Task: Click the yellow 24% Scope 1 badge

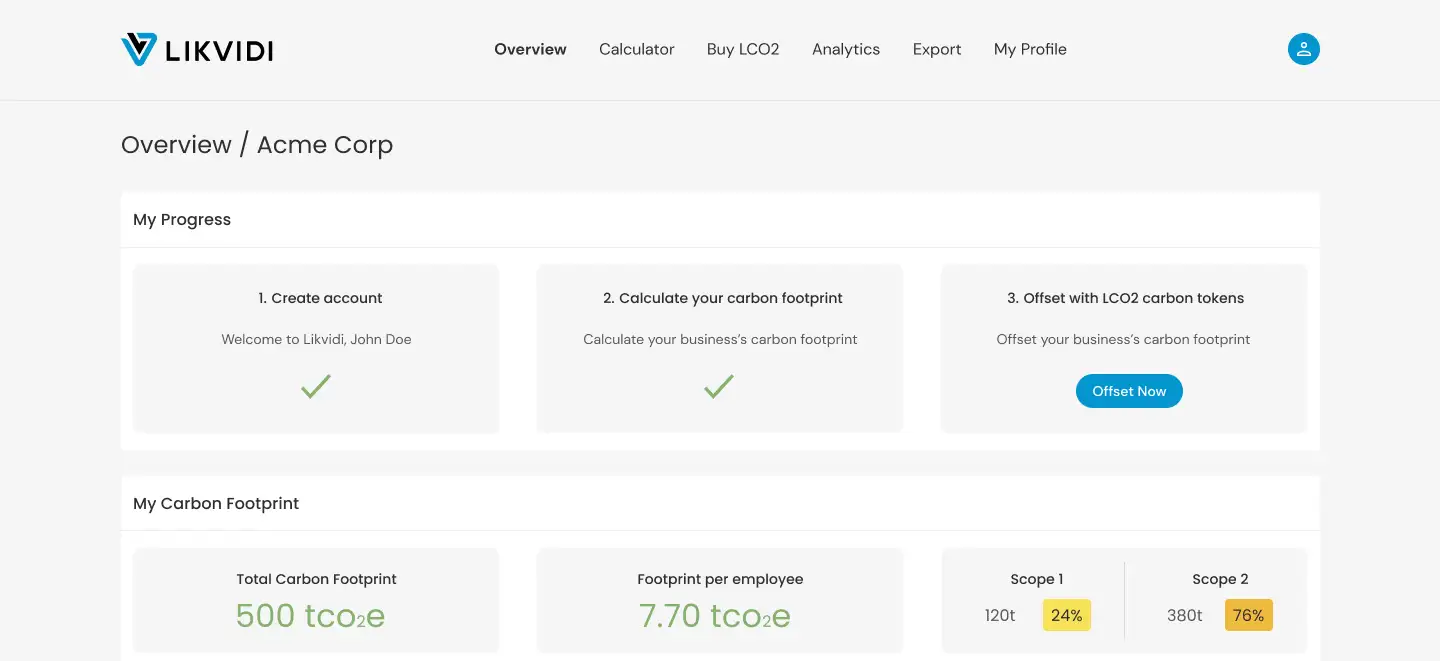Action: coord(1066,615)
